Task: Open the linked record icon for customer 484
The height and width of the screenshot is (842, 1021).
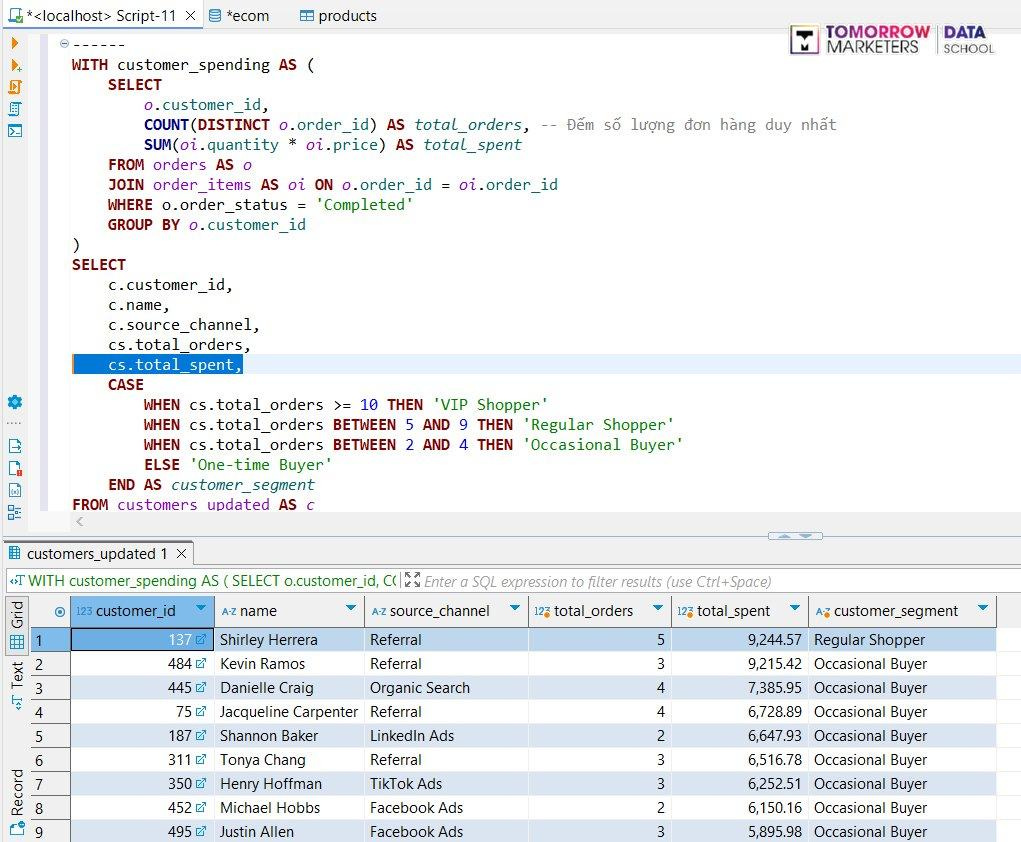Action: pyautogui.click(x=201, y=664)
